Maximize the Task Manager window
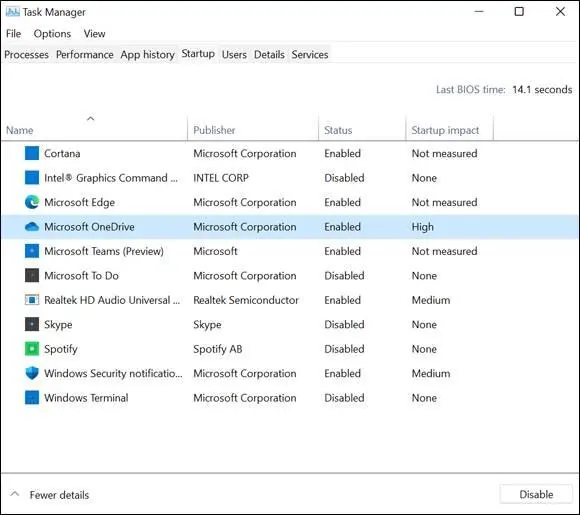The image size is (580, 515). (519, 11)
